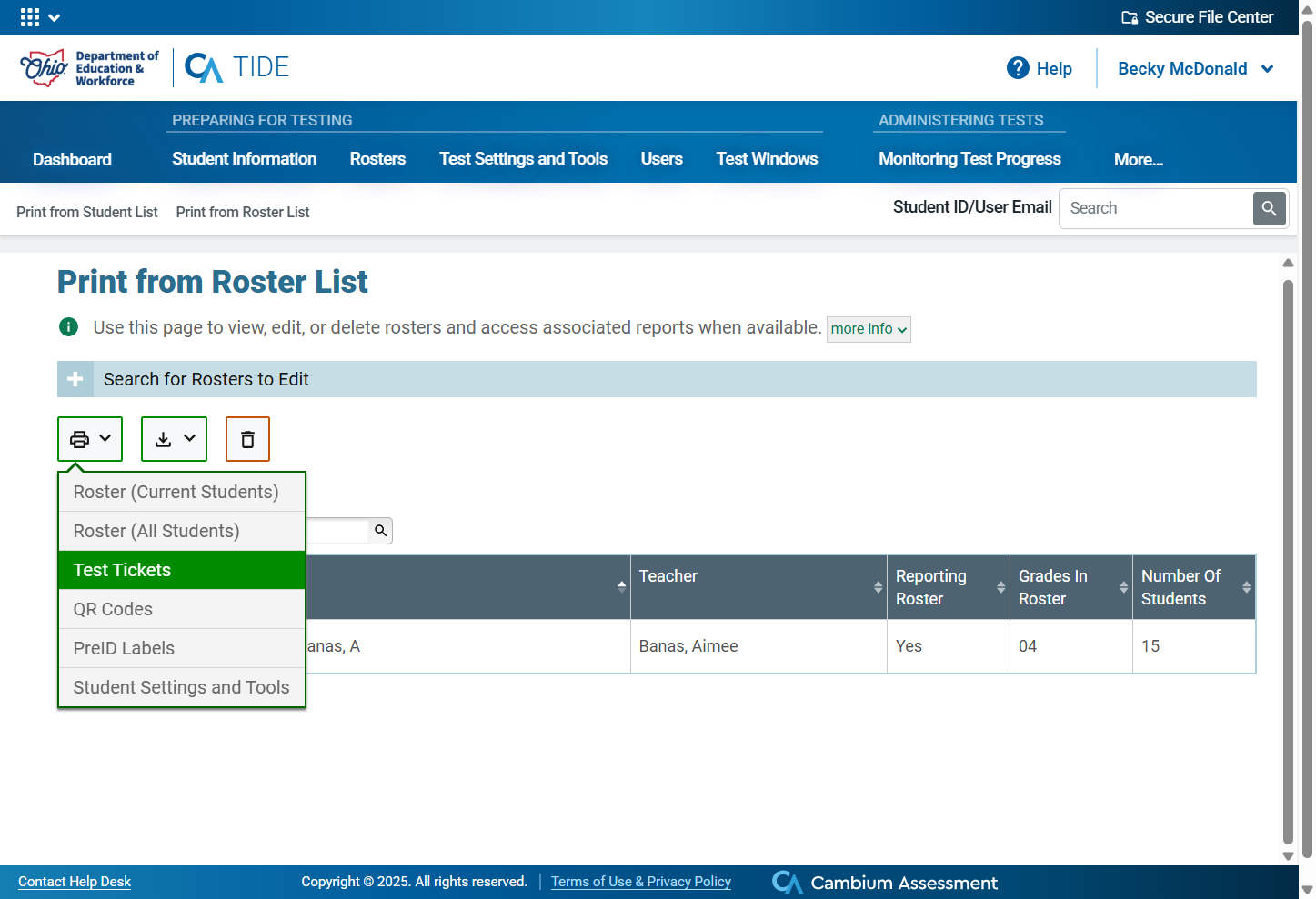The height and width of the screenshot is (899, 1316).
Task: Open Student Information navigation item
Action: click(244, 159)
